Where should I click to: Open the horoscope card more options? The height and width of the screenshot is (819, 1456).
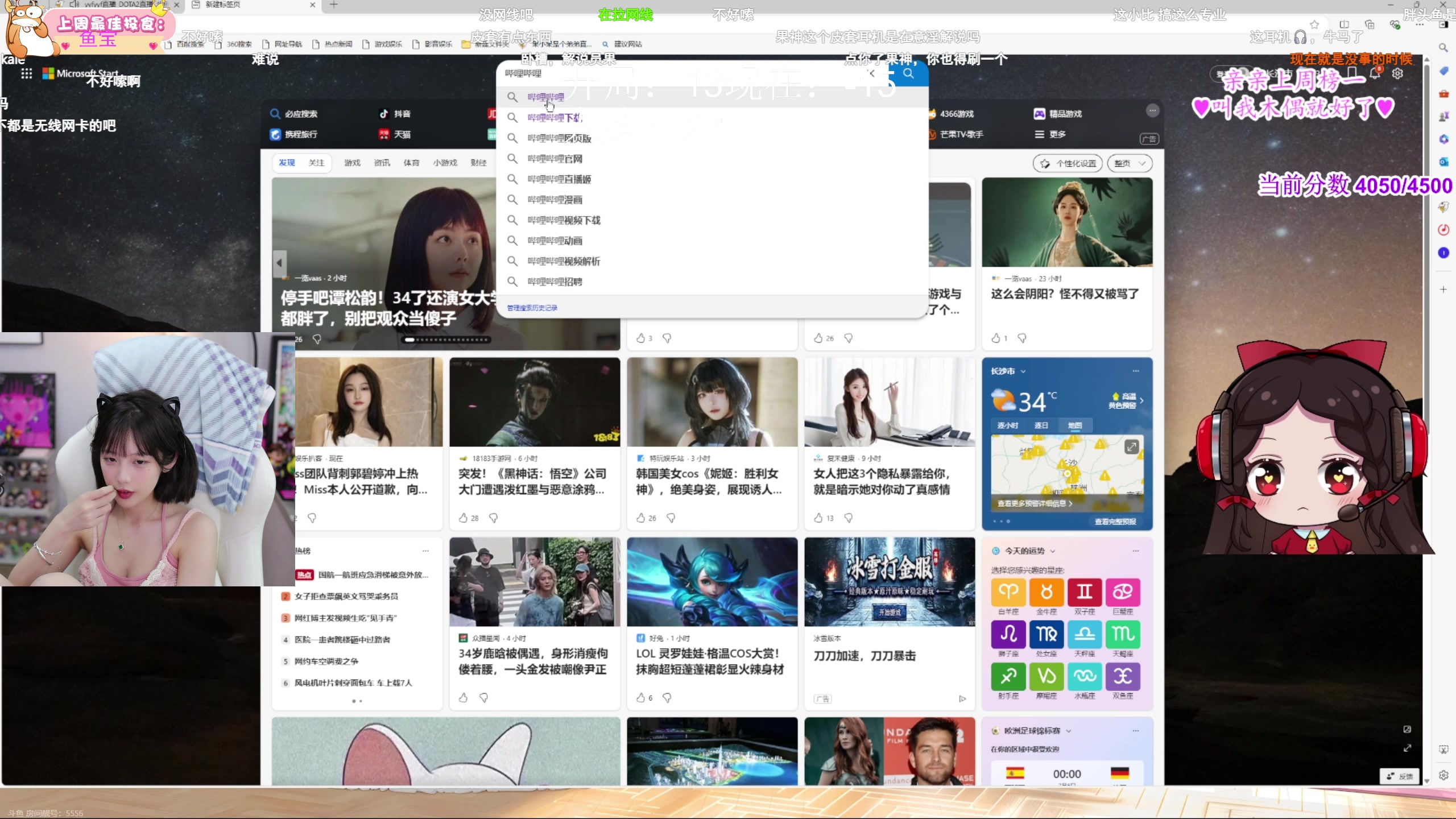[x=1136, y=551]
